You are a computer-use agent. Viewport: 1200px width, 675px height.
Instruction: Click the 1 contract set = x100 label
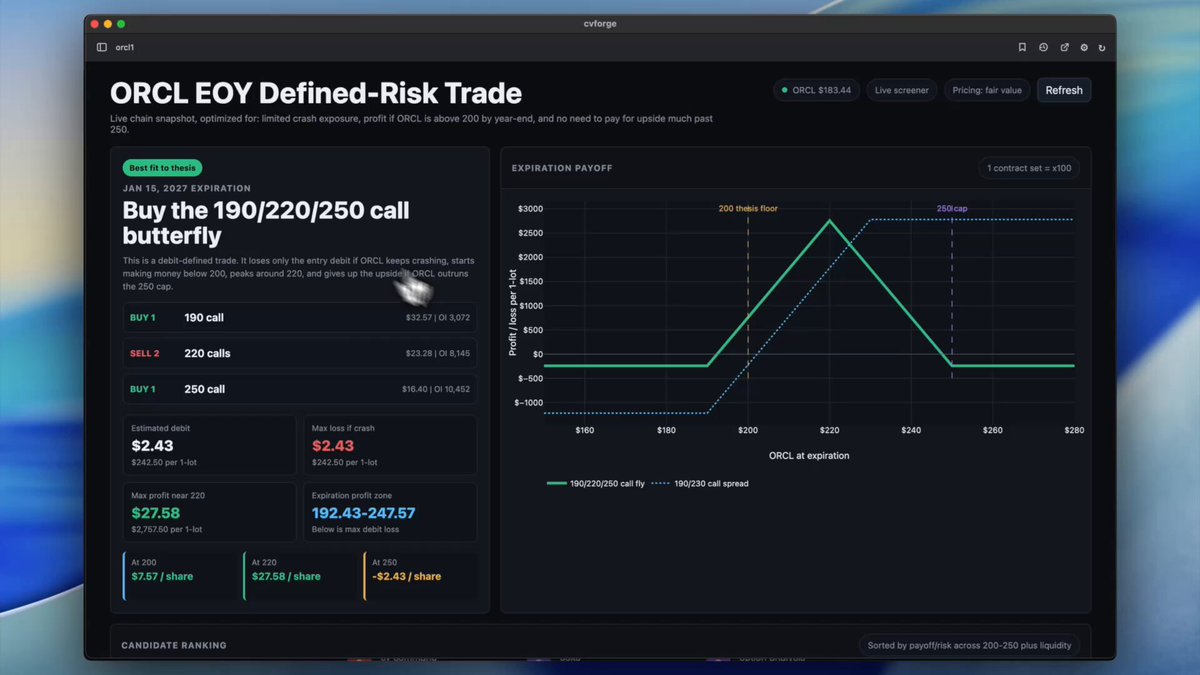(x=1029, y=168)
